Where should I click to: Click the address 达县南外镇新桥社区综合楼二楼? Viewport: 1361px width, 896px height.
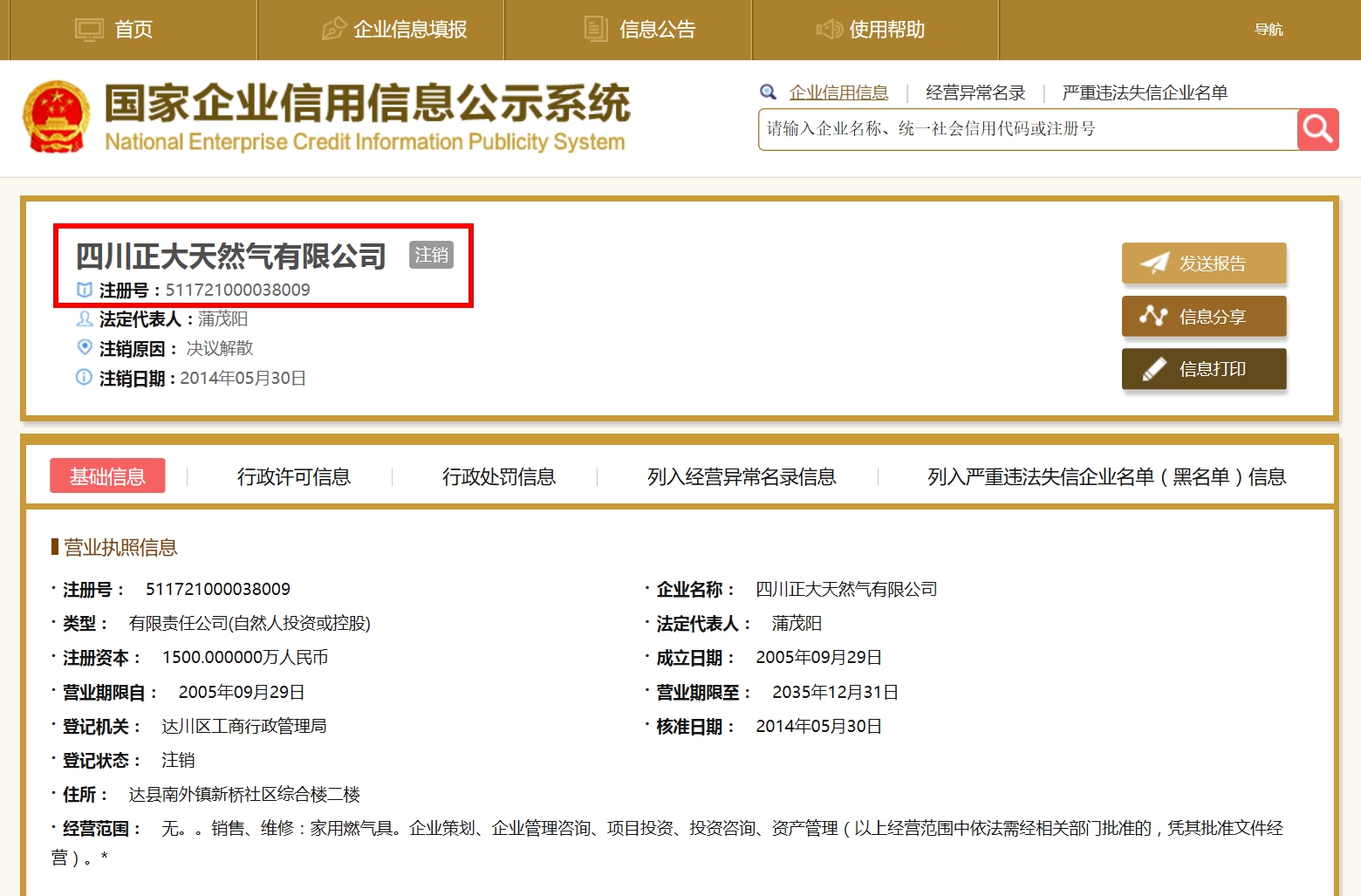tap(244, 794)
